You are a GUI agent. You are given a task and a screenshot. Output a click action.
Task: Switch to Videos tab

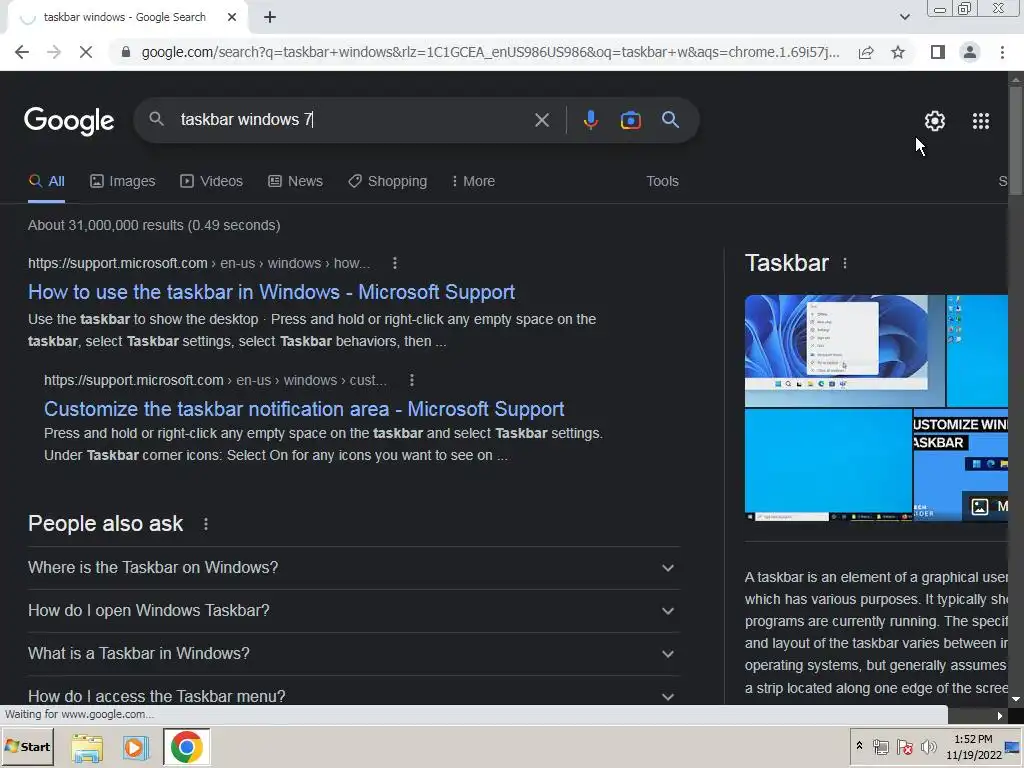coord(212,182)
